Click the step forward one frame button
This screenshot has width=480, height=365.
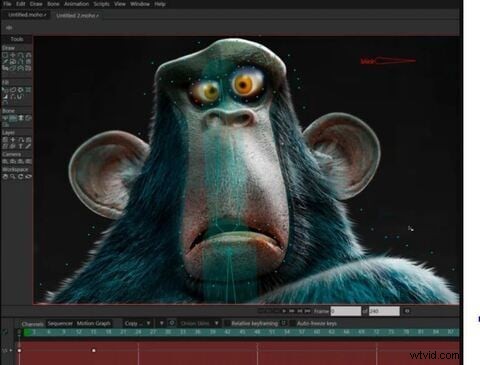click(x=292, y=311)
